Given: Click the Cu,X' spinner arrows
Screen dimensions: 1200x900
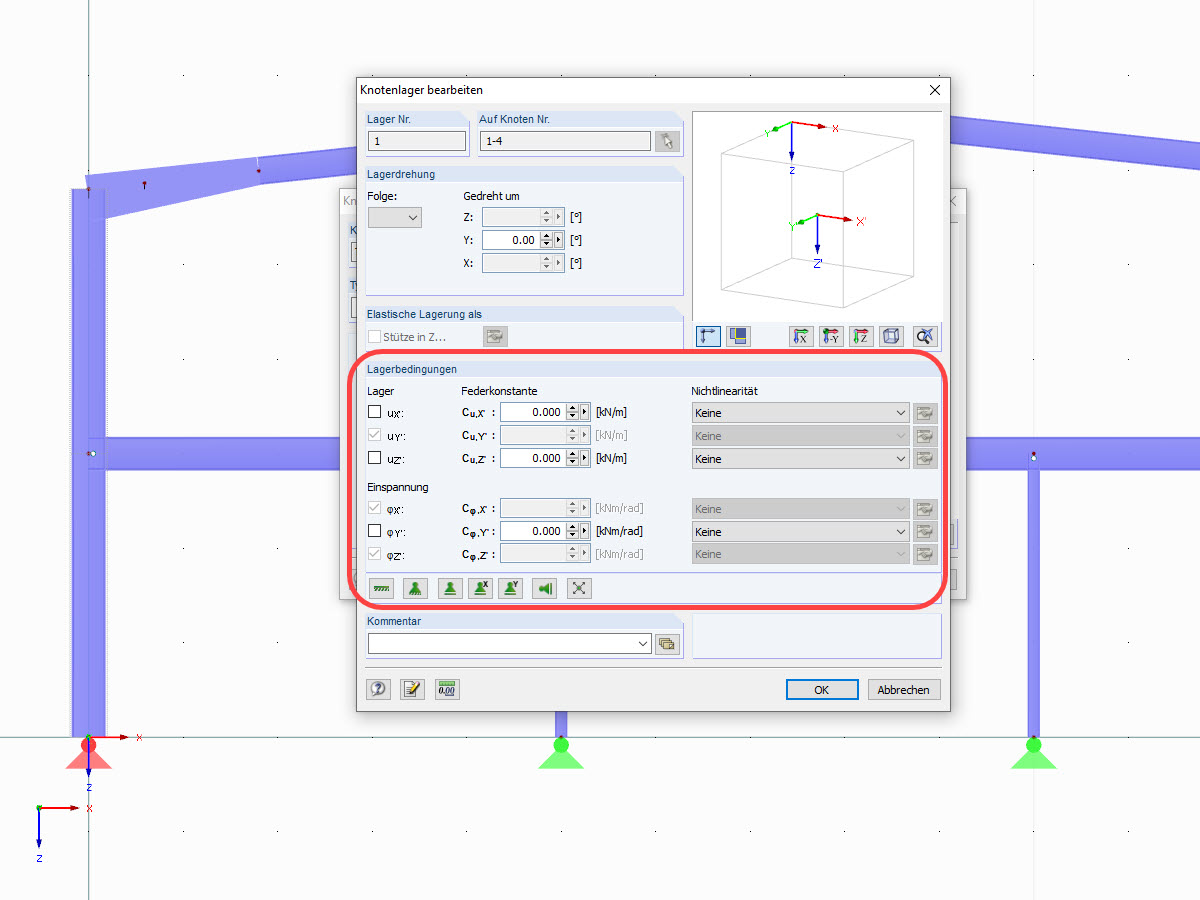Looking at the screenshot, I should click(573, 412).
